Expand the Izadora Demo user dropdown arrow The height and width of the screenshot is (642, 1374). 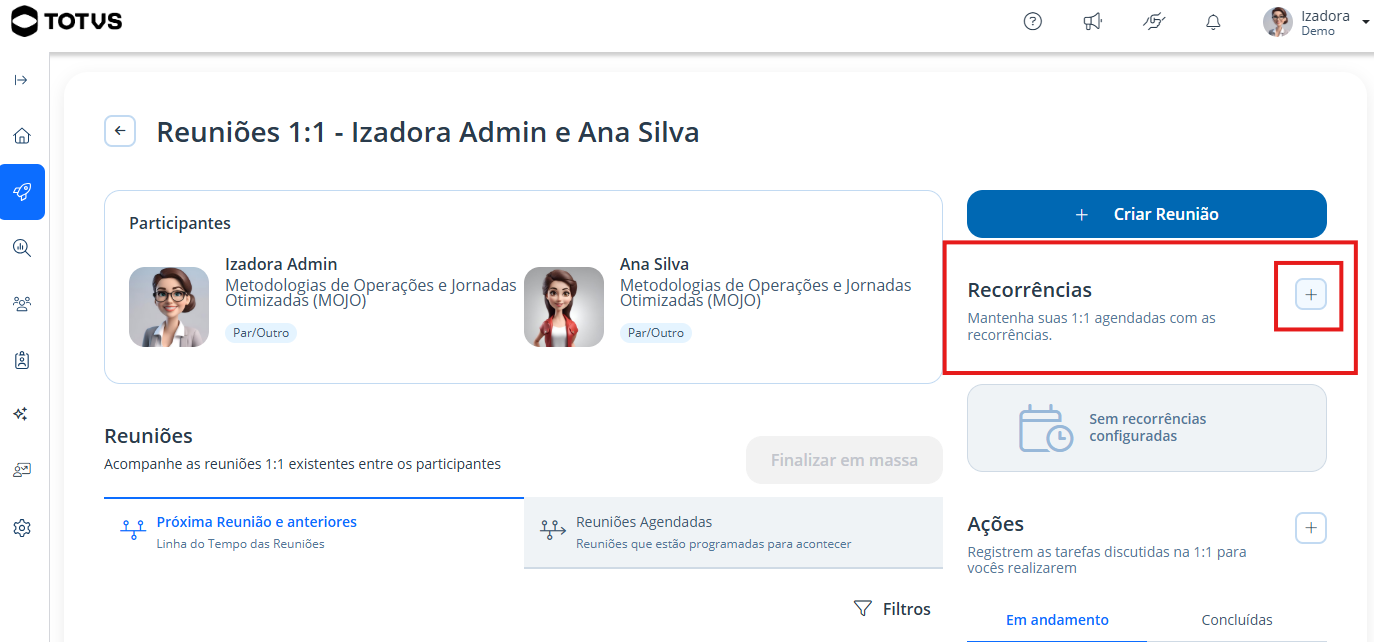tap(1365, 22)
